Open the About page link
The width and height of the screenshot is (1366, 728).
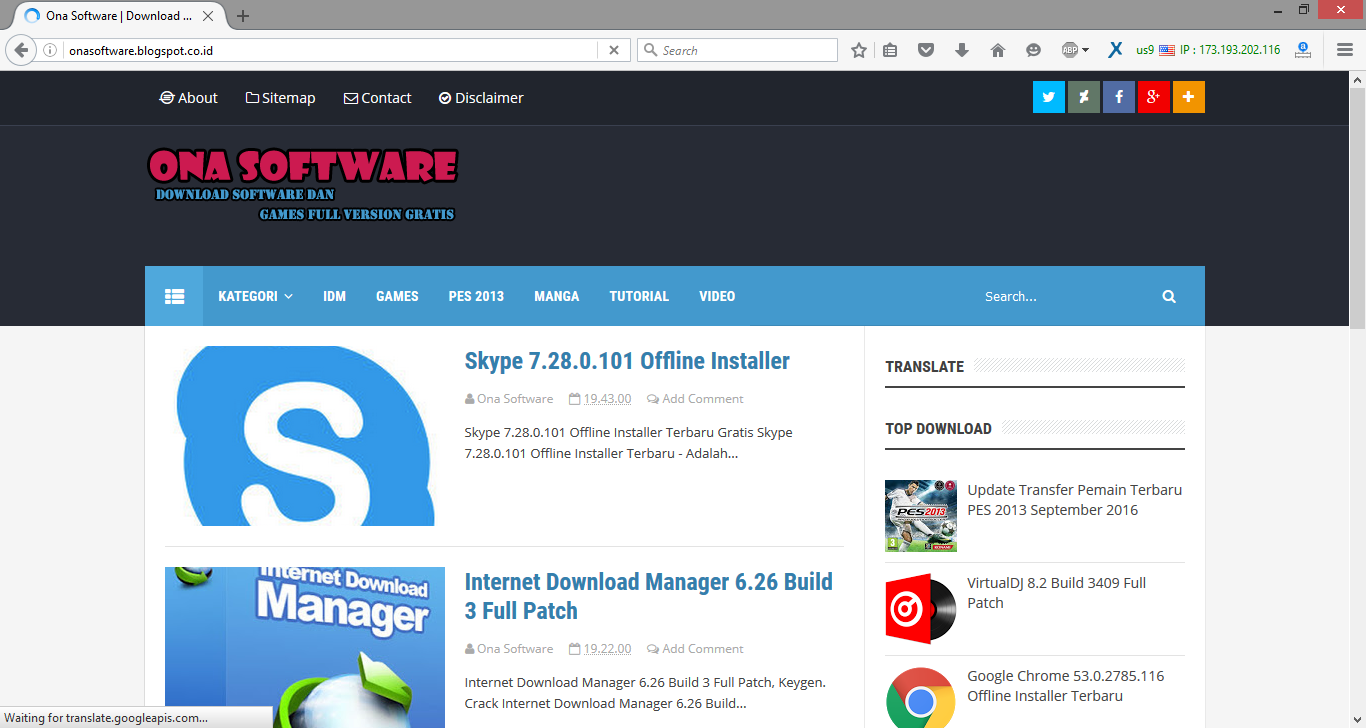tap(188, 98)
